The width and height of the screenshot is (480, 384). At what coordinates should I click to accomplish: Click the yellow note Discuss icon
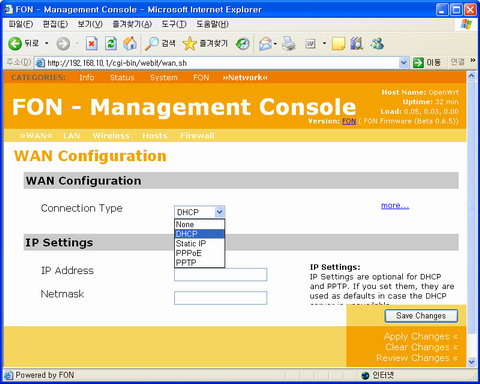[338, 44]
